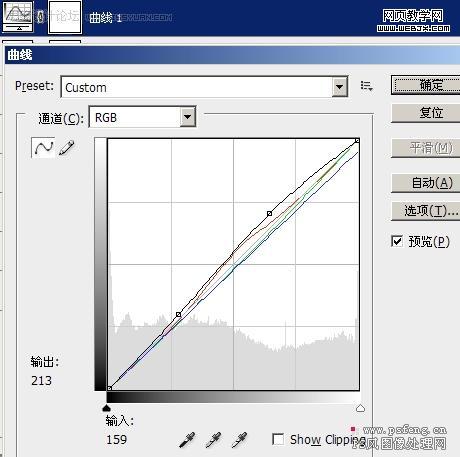Click the black point input slider
The width and height of the screenshot is (460, 457).
(106, 408)
